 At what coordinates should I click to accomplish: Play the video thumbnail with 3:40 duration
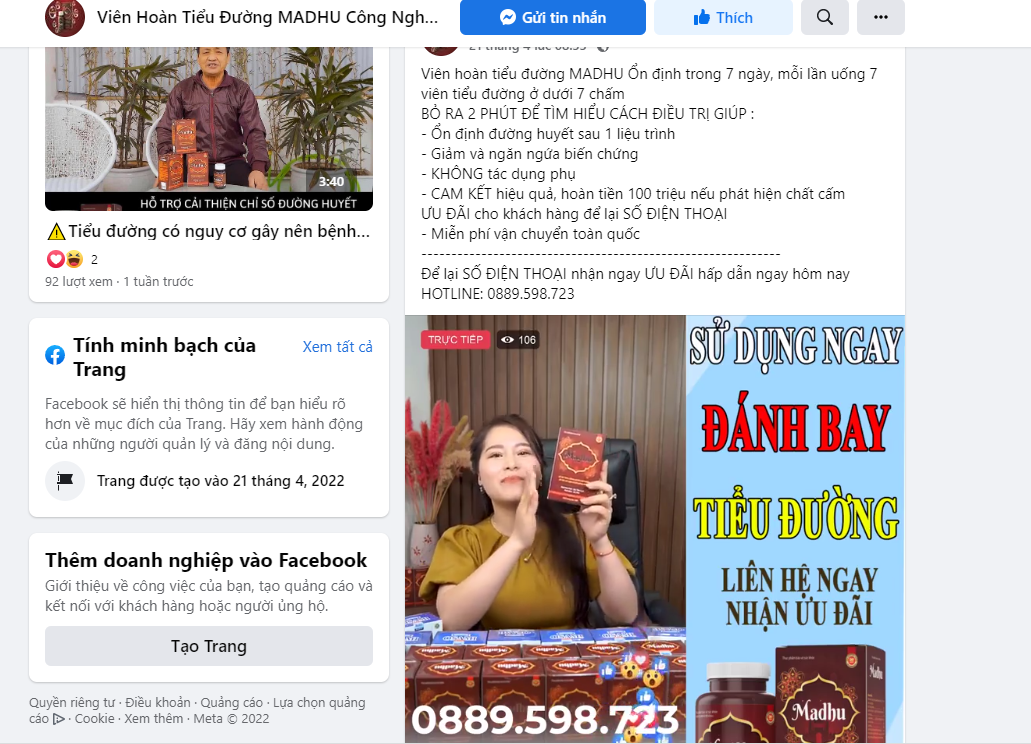click(208, 129)
